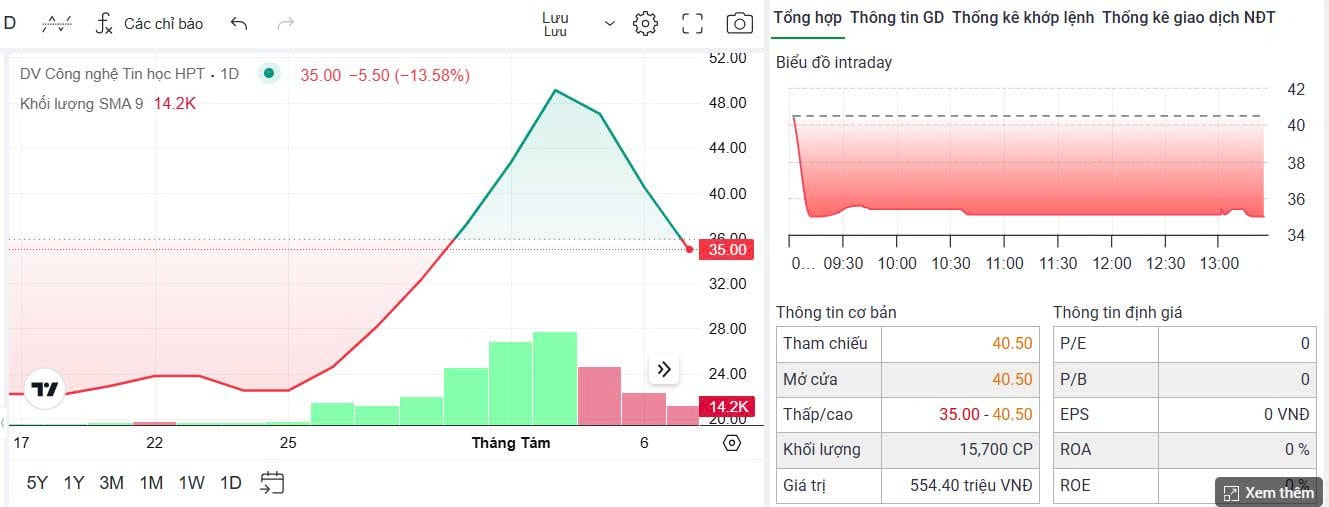Click the undo arrow icon
This screenshot has width=1329, height=507.
[238, 23]
